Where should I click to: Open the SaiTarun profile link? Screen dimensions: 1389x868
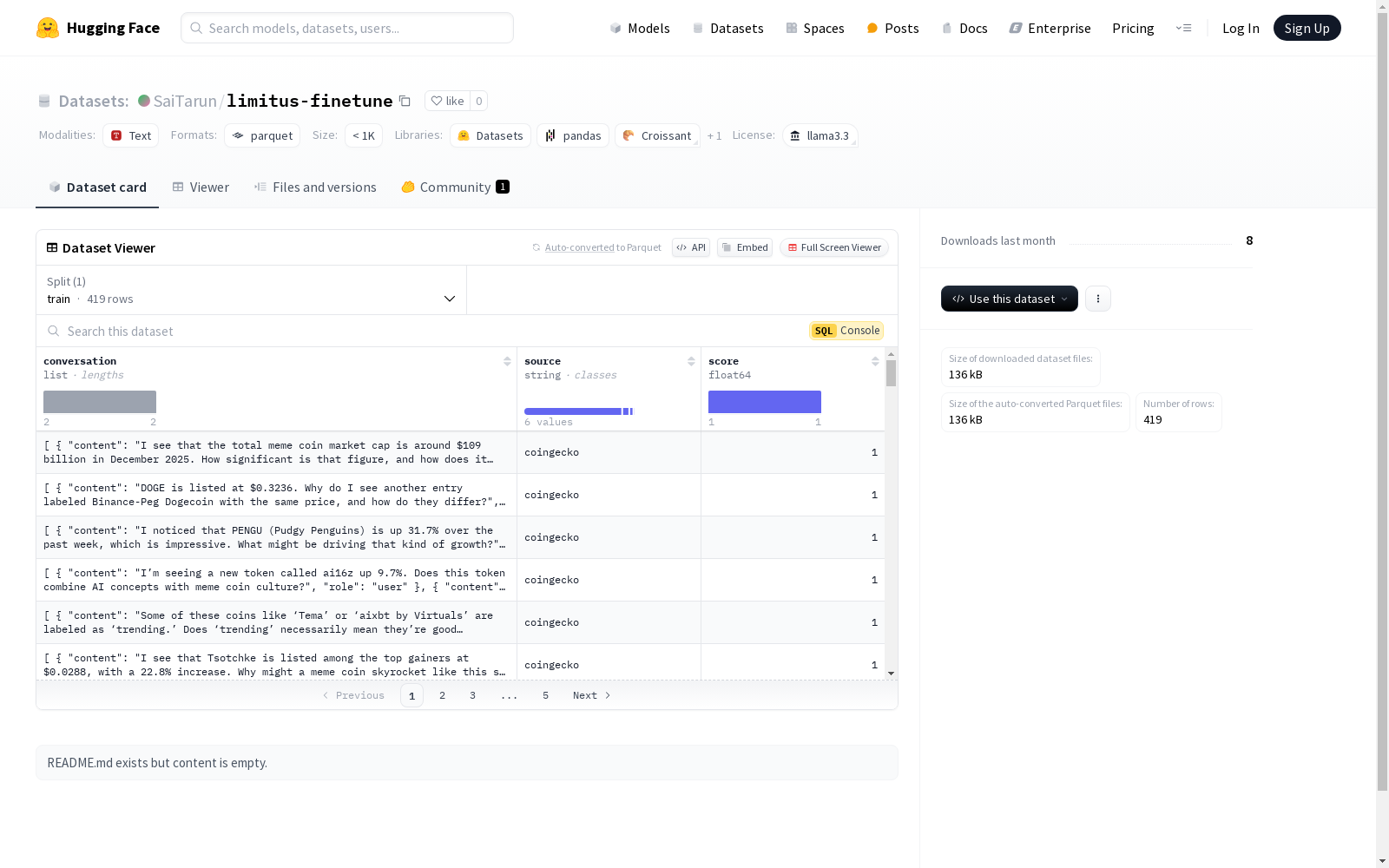point(185,101)
